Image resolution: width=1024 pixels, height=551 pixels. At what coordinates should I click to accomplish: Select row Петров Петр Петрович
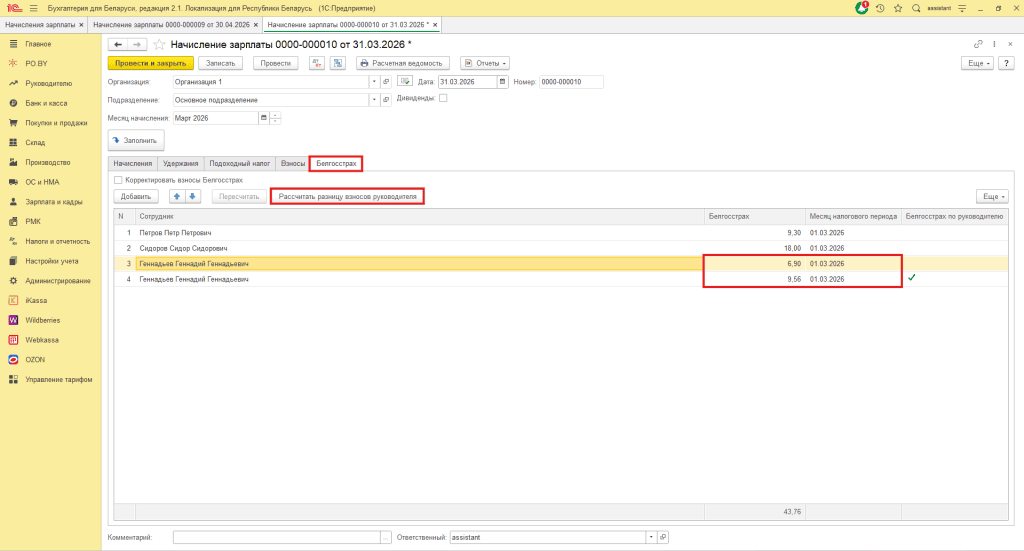click(560, 232)
